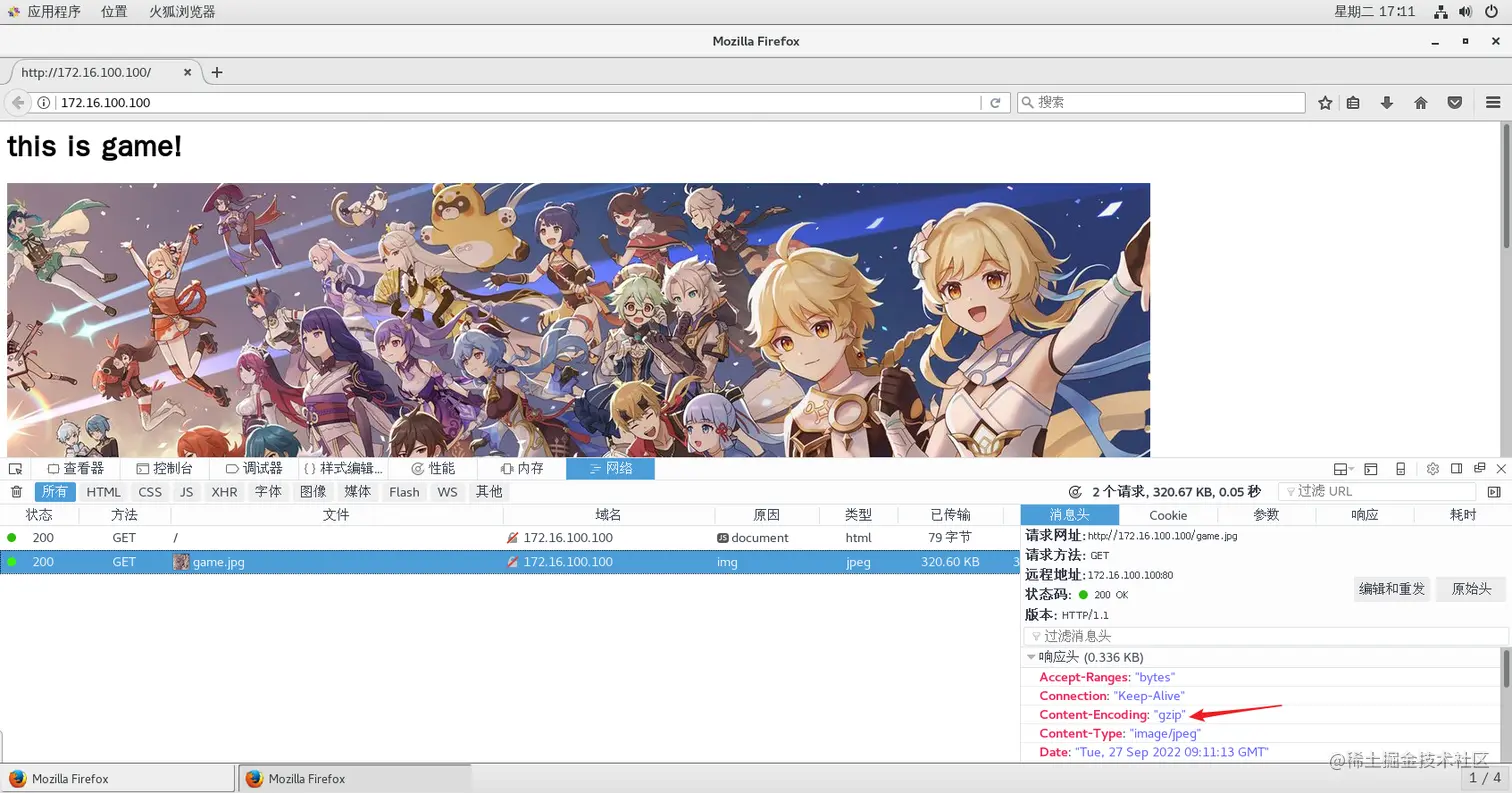Viewport: 1512px width, 793px height.
Task: Switch to the 查看器 devtools tab
Action: coord(76,469)
